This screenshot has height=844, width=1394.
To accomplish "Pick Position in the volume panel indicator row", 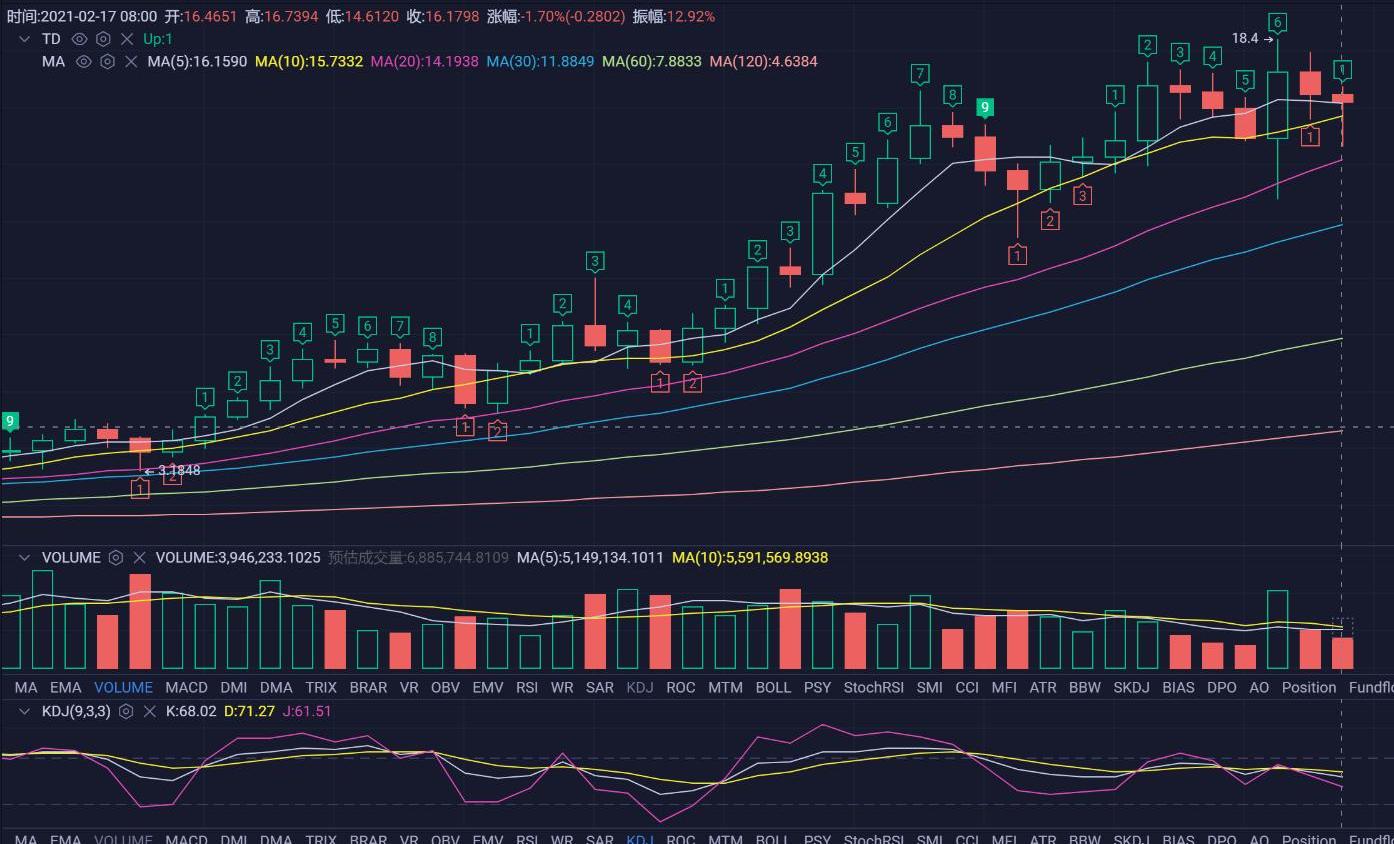I will click(x=1308, y=688).
